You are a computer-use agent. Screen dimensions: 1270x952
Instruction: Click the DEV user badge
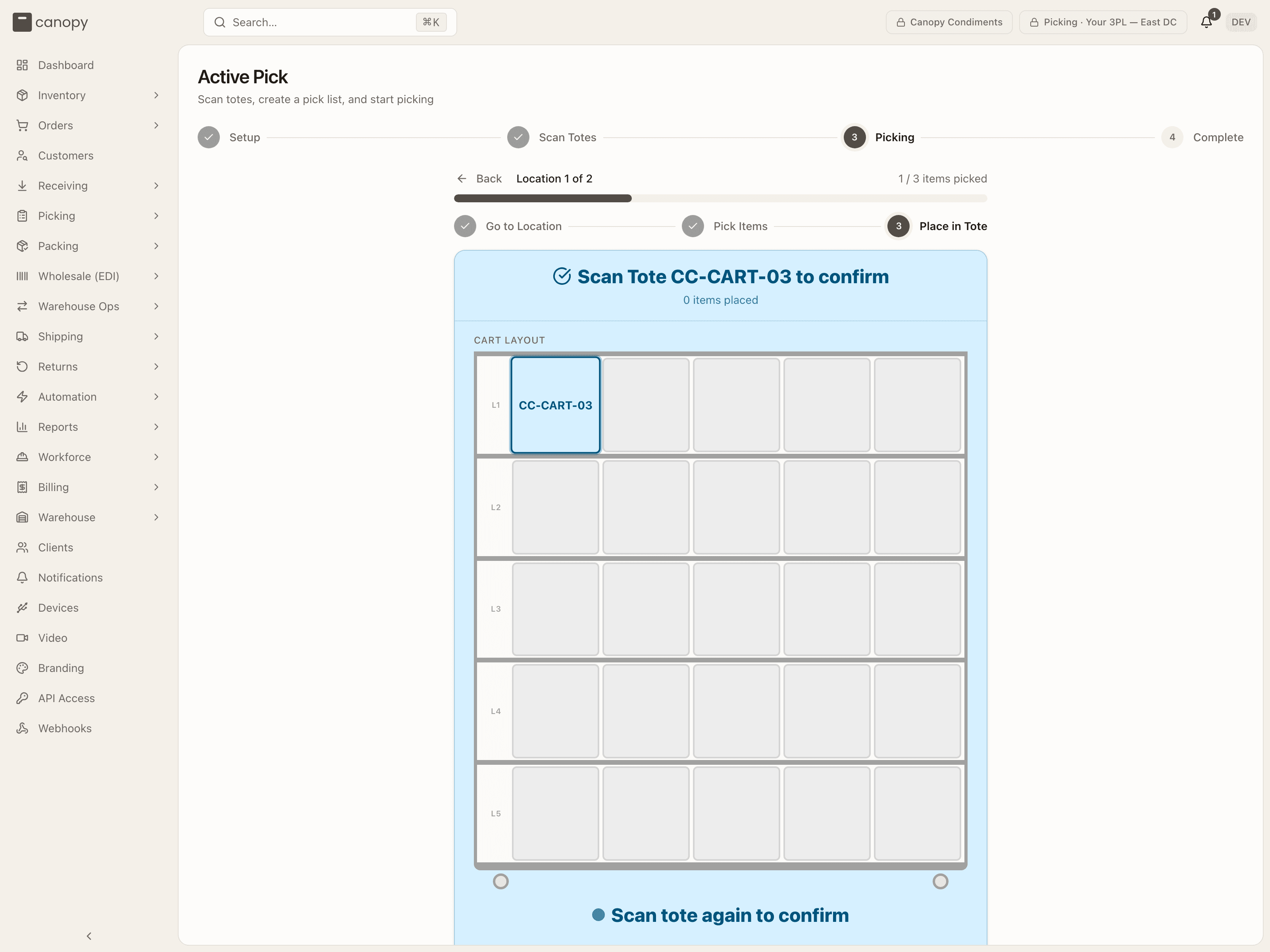1241,22
